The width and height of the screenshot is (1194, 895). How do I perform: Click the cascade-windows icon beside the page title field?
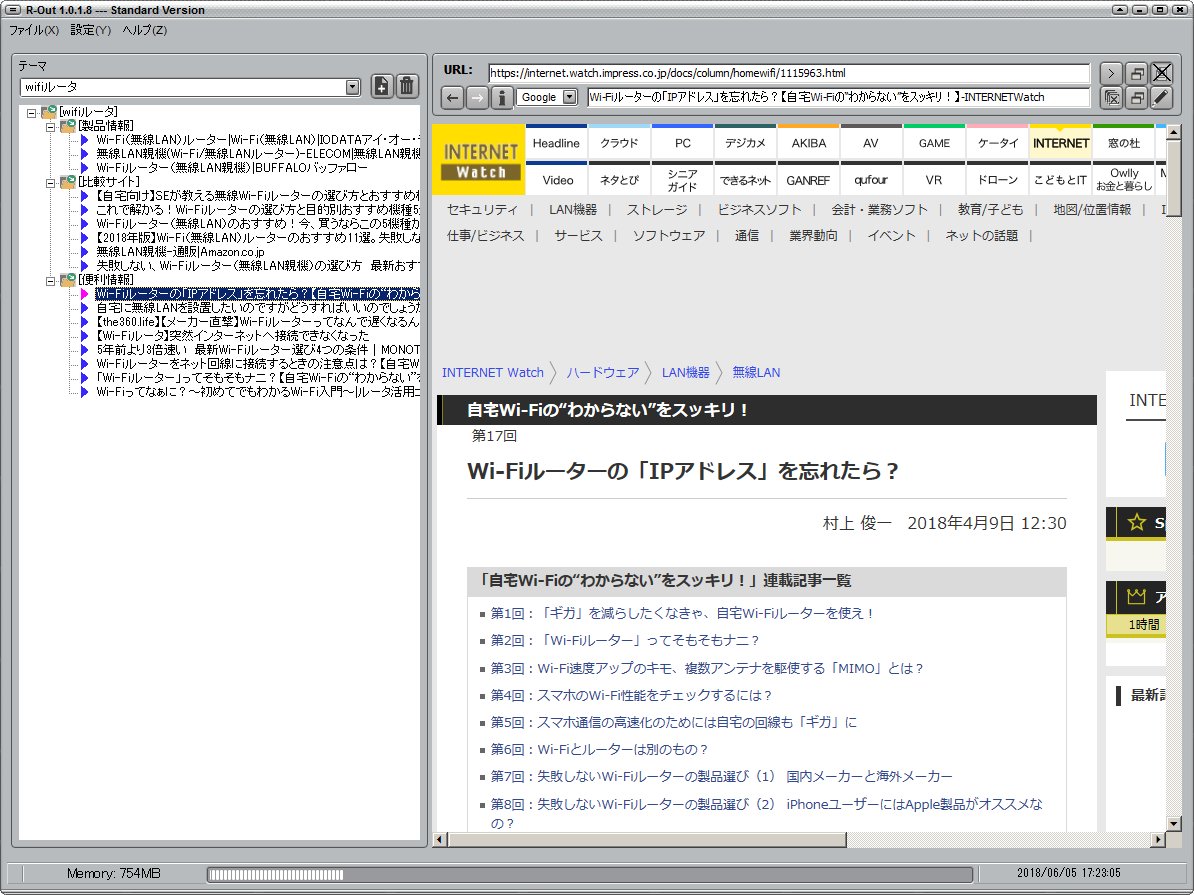coord(1136,97)
